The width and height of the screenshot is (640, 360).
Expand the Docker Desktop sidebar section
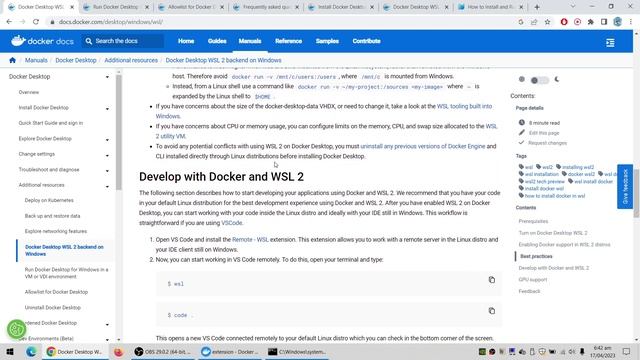107,77
